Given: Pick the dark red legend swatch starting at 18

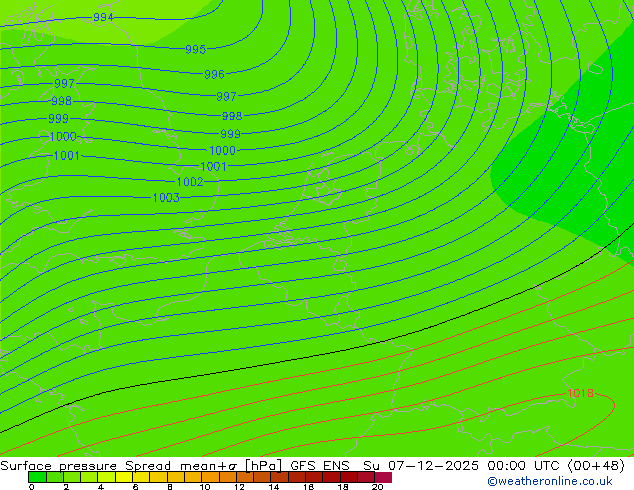Looking at the screenshot, I should [x=349, y=477].
